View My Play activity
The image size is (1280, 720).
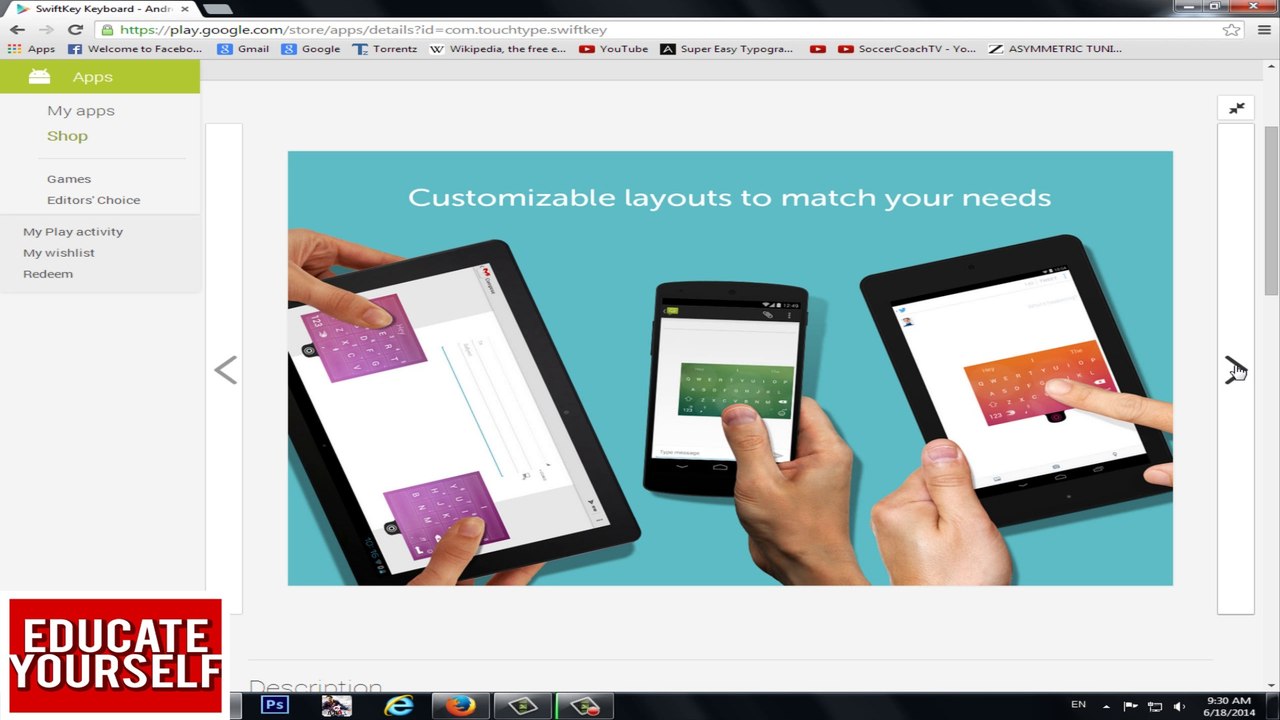coord(73,232)
